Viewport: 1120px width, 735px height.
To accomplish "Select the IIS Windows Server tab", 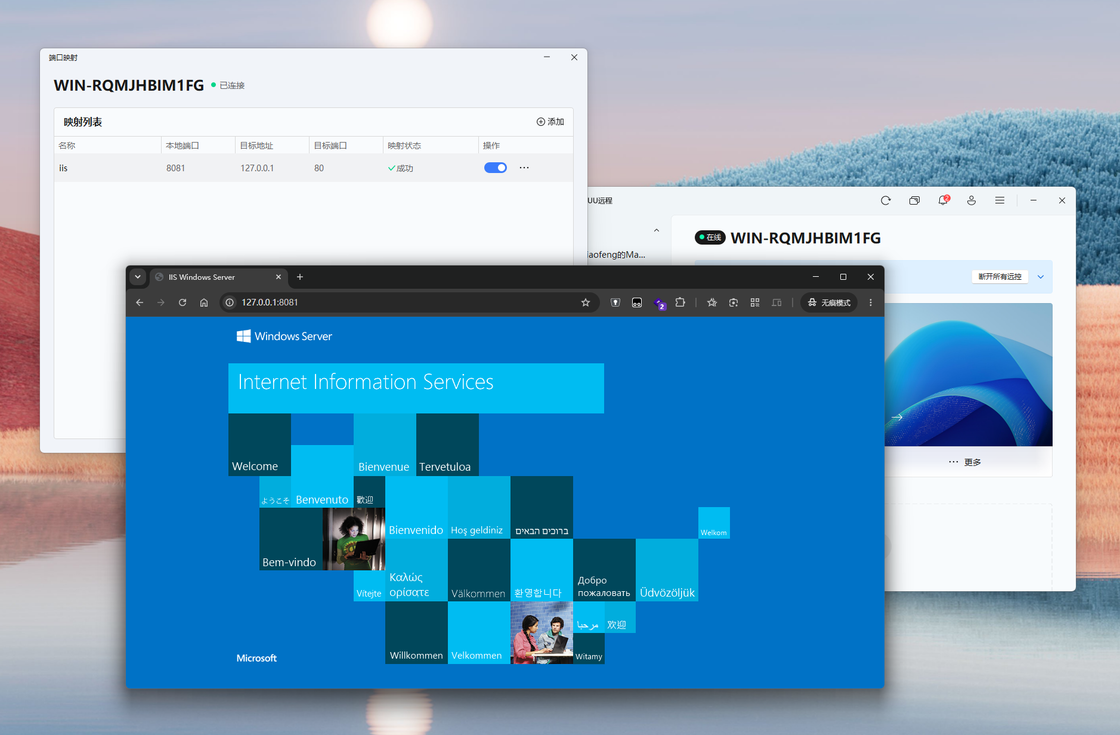I will coord(219,277).
